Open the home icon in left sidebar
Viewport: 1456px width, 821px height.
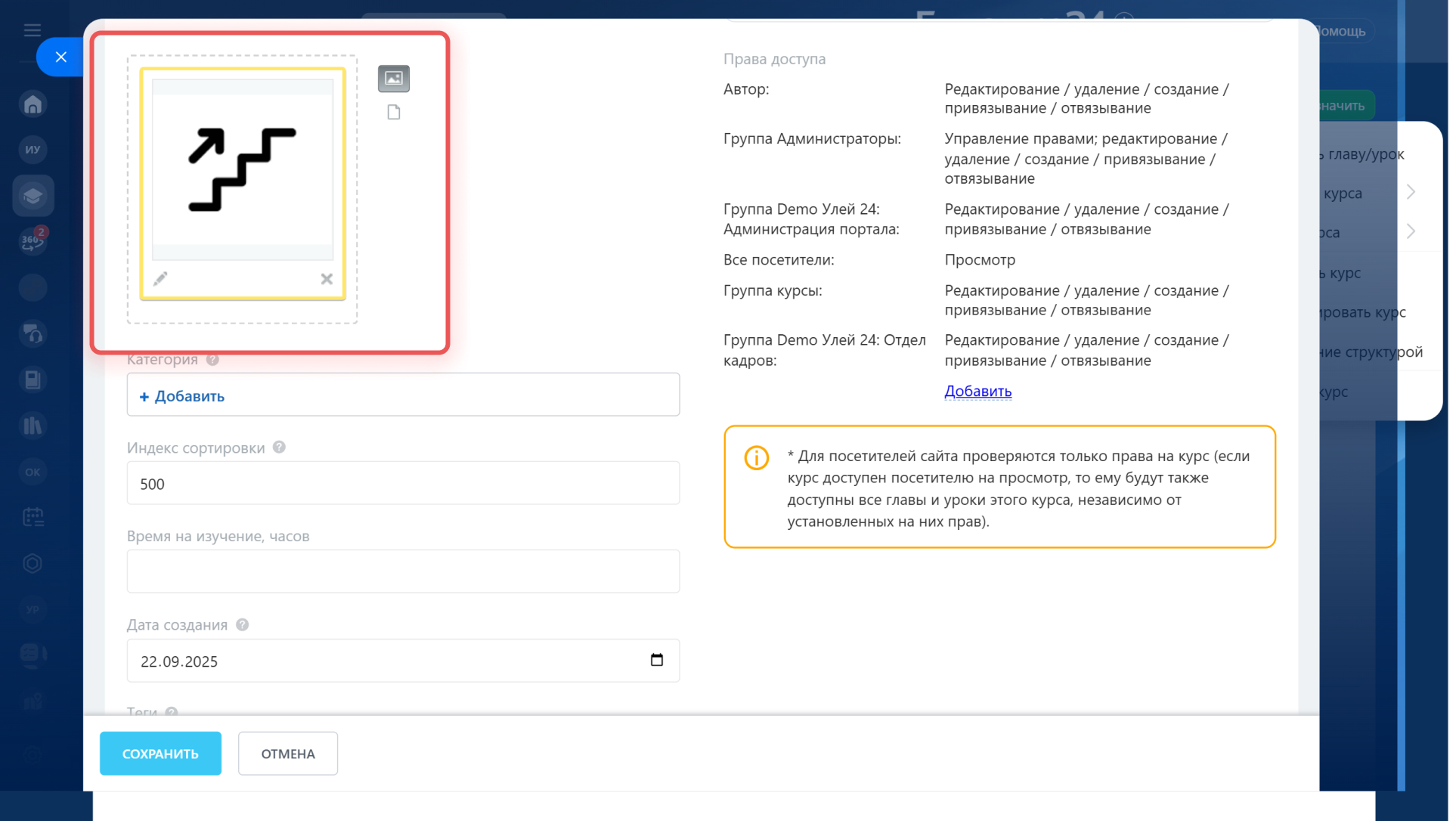tap(33, 104)
